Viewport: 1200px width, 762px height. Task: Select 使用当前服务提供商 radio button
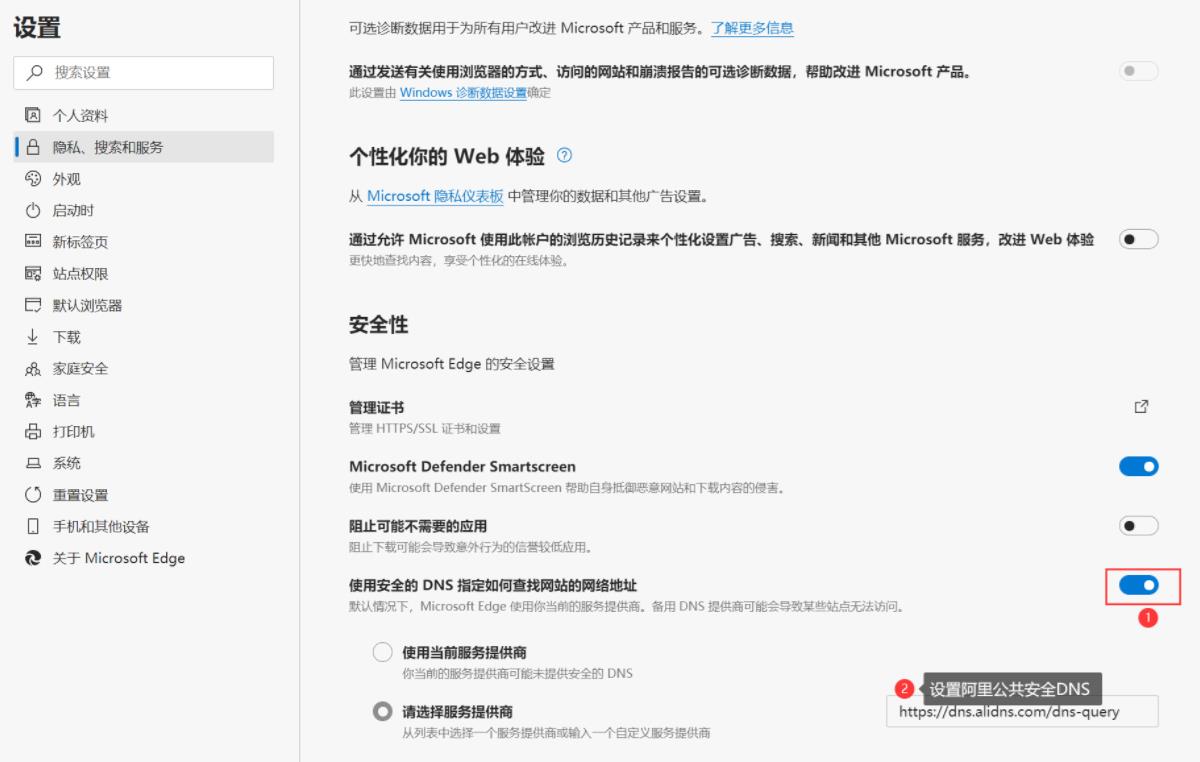(382, 652)
